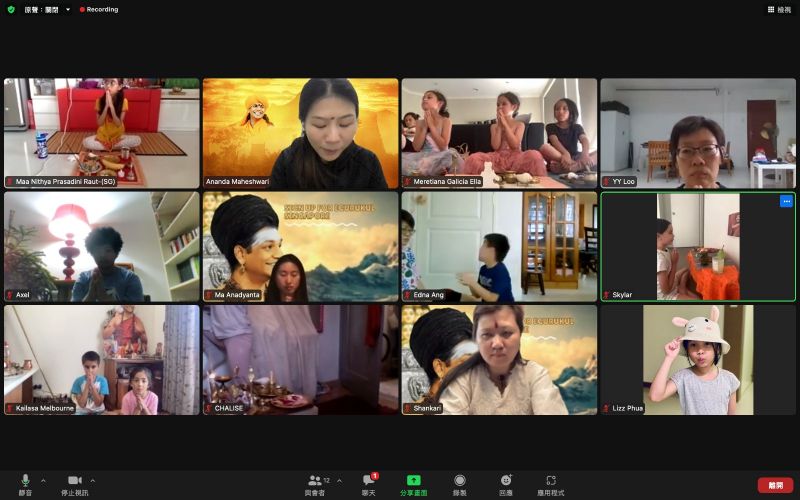The width and height of the screenshot is (800, 500).
Task: Click the name label Maa Nithya Prasadini Raut-(SG)
Action: [x=65, y=182]
